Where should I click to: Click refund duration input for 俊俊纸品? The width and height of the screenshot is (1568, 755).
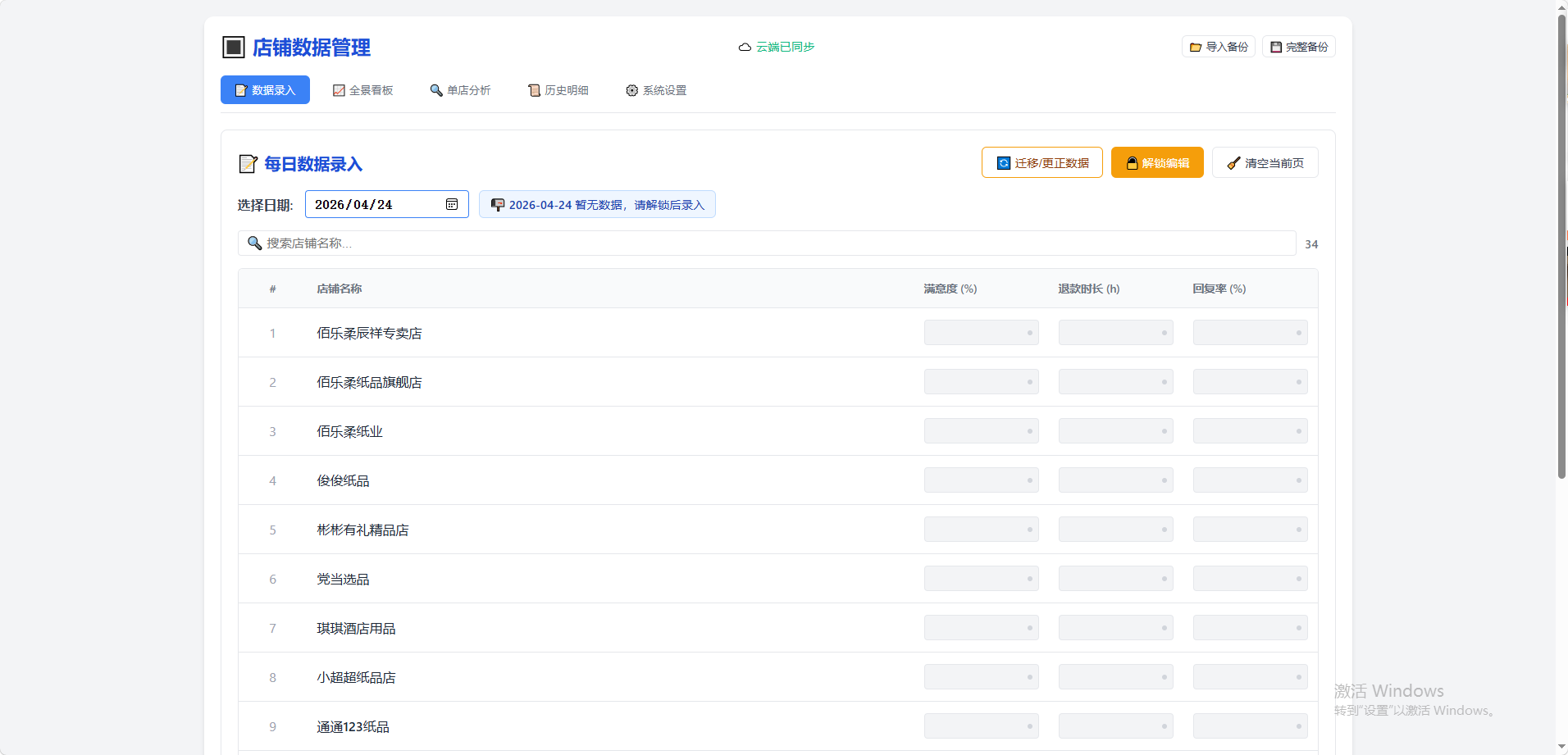click(x=1115, y=480)
